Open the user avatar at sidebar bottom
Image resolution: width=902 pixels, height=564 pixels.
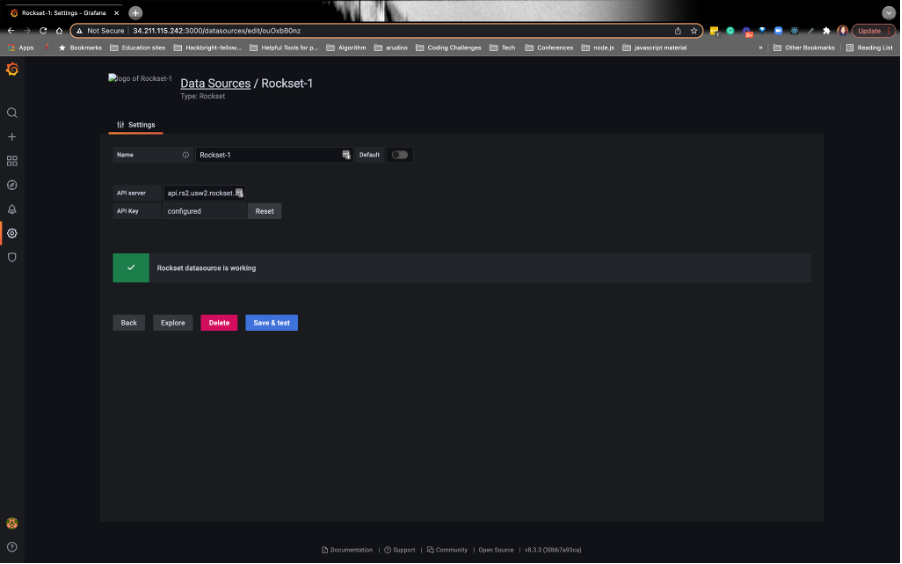point(12,523)
